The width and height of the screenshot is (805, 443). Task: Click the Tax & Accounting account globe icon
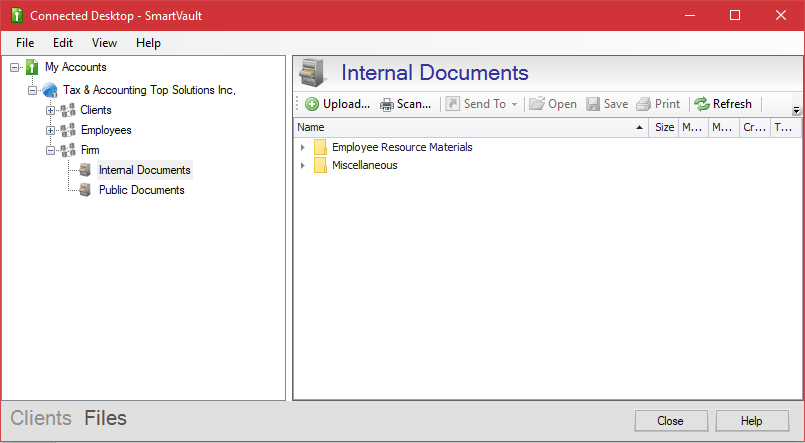[x=50, y=90]
